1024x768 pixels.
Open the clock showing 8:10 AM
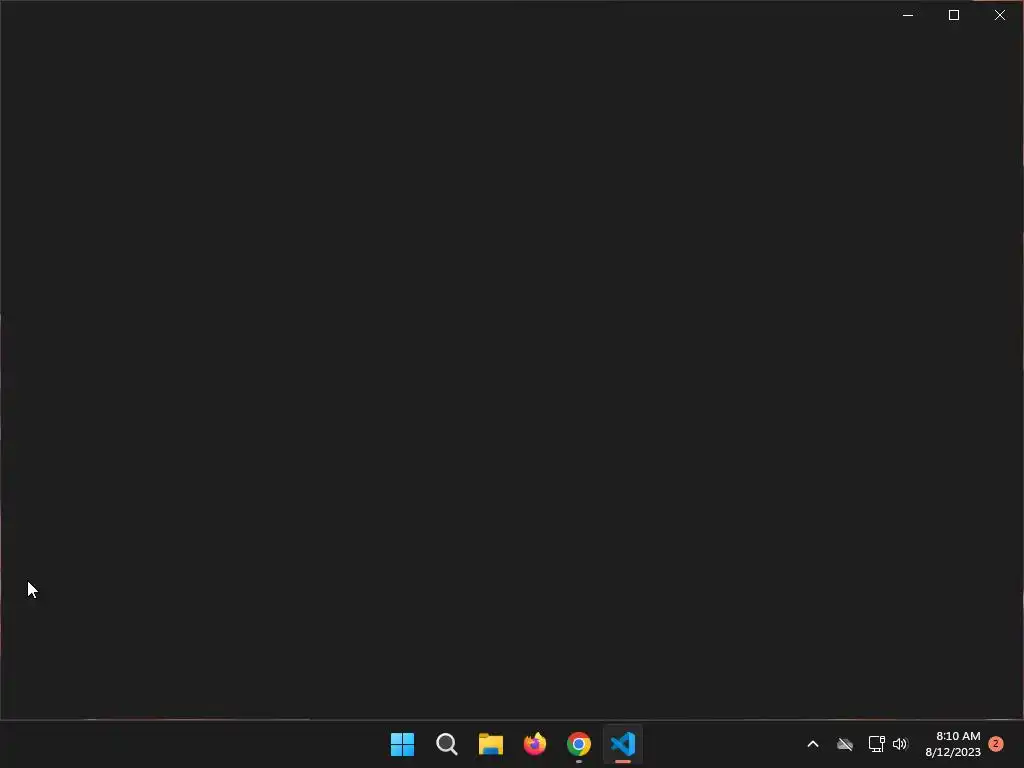[958, 736]
